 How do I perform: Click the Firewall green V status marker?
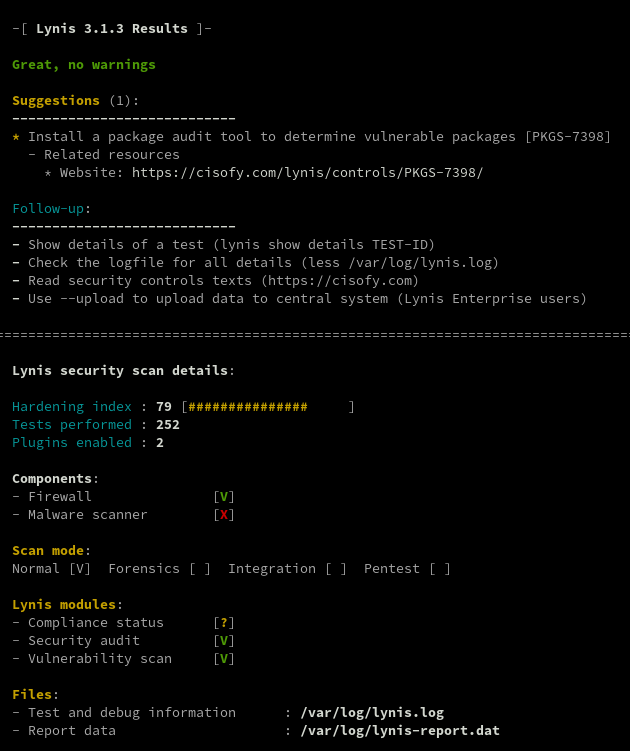point(224,497)
